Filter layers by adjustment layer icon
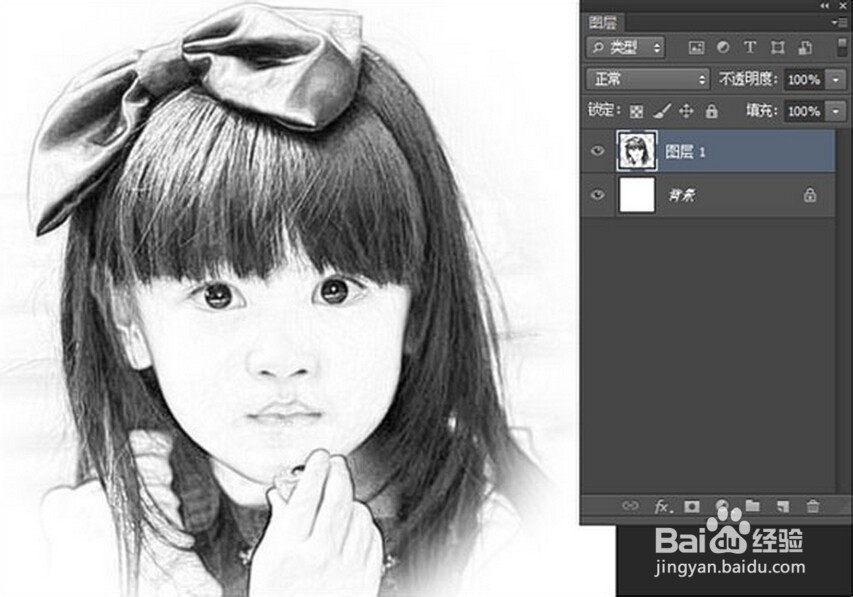The height and width of the screenshot is (597, 853). [x=723, y=47]
